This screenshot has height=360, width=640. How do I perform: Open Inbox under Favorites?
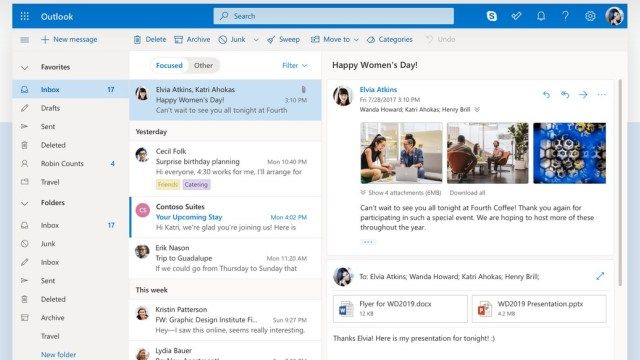[x=71, y=89]
